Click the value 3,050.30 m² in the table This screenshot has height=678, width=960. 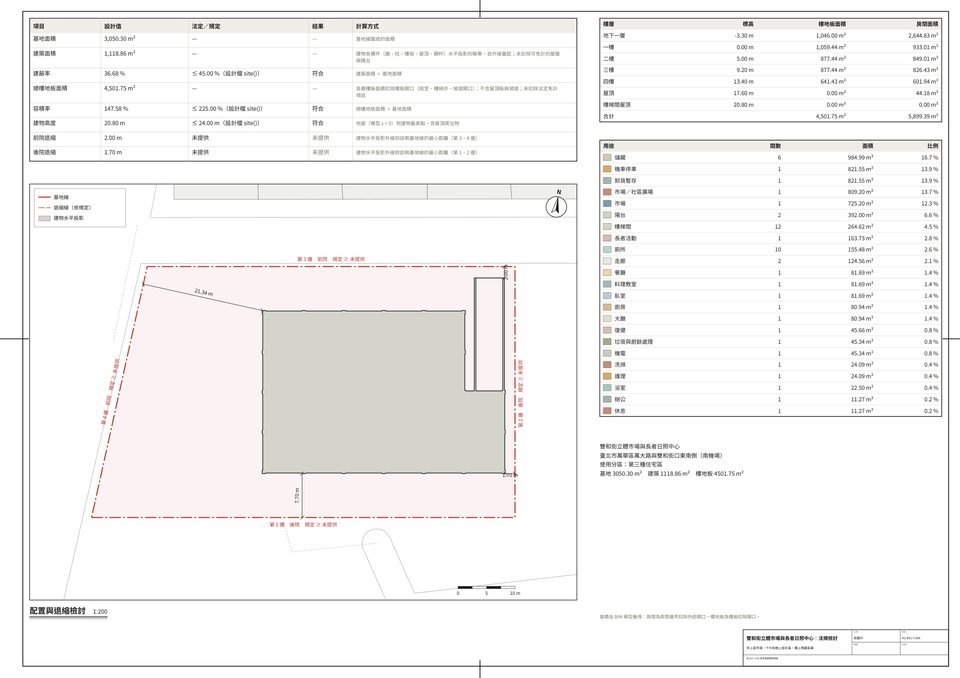point(119,39)
